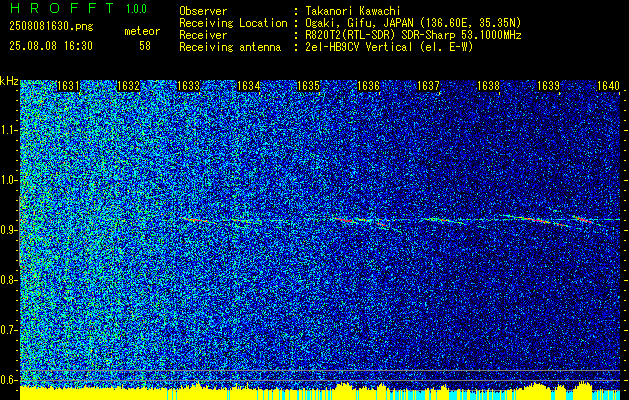629x400 pixels.
Task: Click the kHz axis unit label
Action: 9,81
